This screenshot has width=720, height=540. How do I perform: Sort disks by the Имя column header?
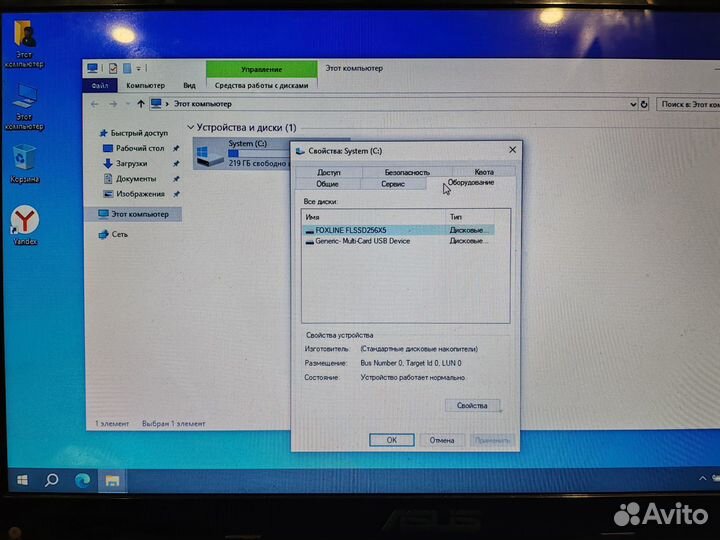pyautogui.click(x=373, y=217)
